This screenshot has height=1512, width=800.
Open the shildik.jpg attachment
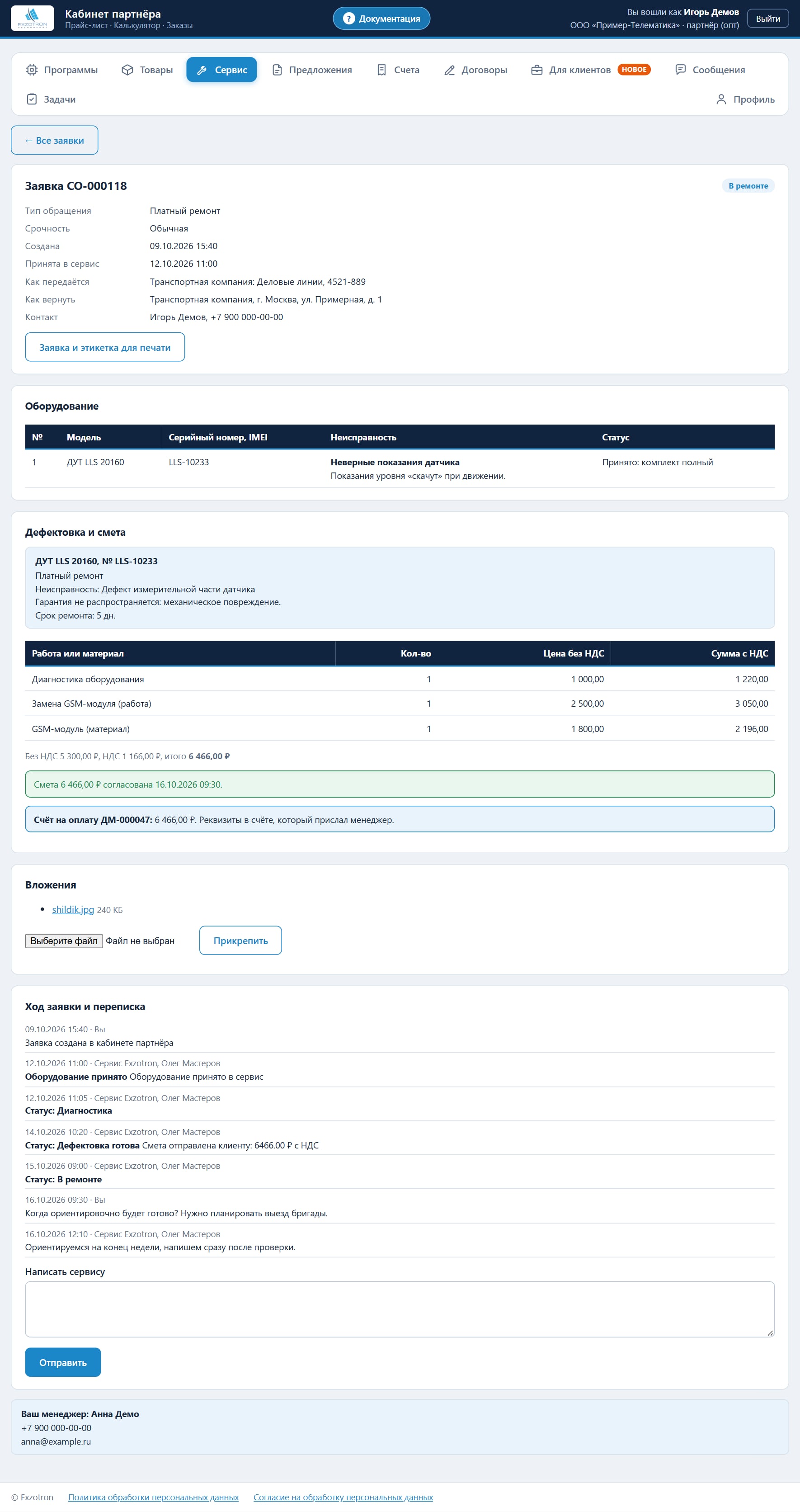(73, 910)
